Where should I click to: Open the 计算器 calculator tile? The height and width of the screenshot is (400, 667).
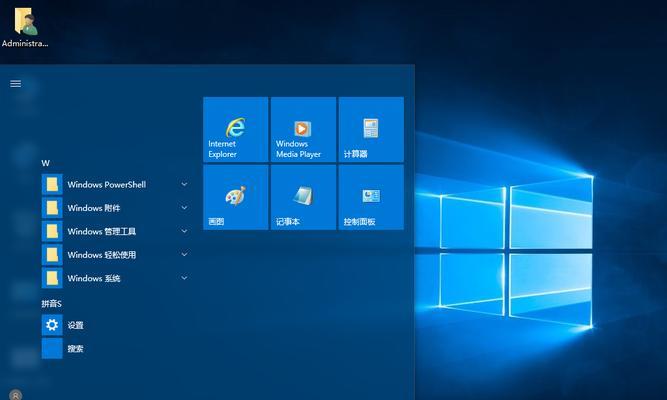371,129
